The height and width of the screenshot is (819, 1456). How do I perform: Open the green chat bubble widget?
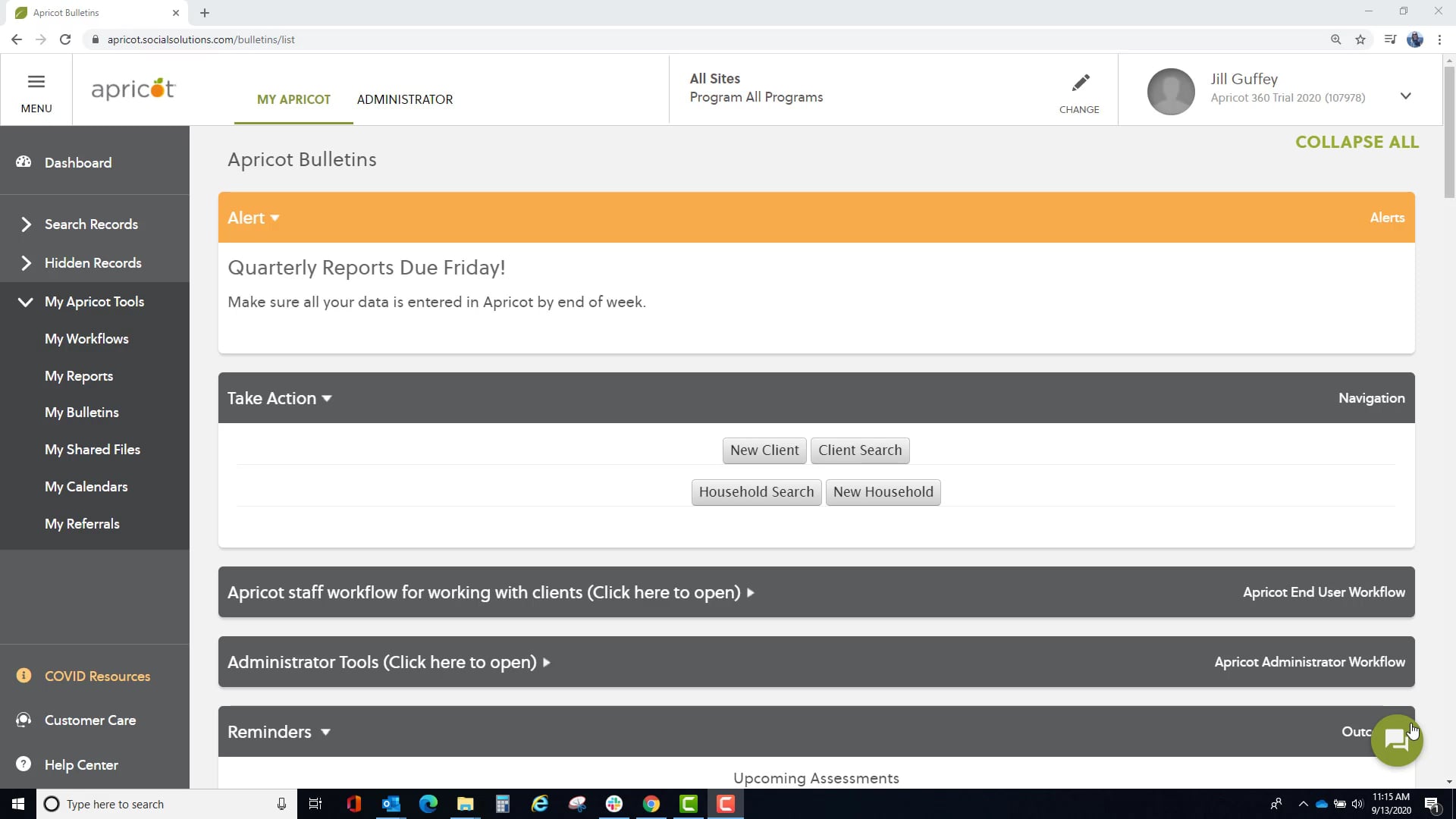click(1396, 740)
